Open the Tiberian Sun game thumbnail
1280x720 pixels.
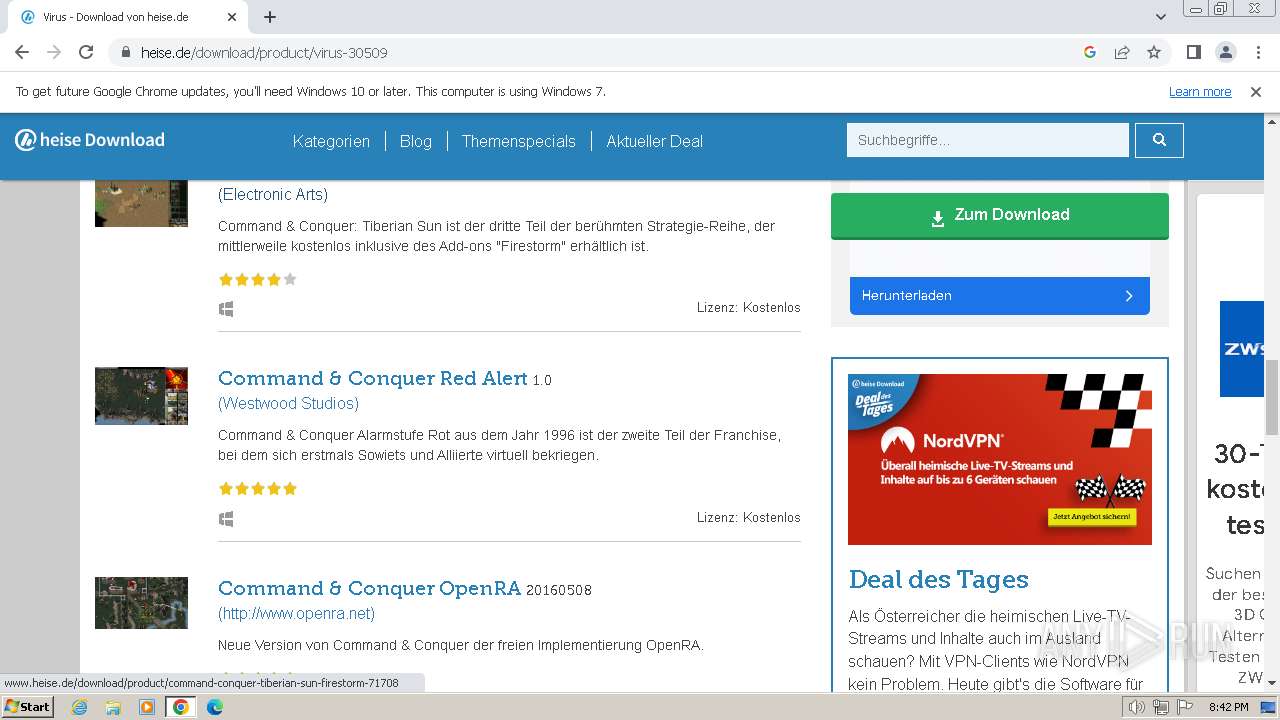coord(141,203)
